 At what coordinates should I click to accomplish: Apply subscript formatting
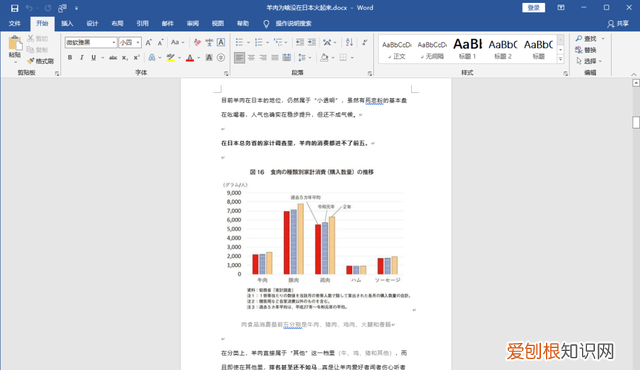(124, 58)
